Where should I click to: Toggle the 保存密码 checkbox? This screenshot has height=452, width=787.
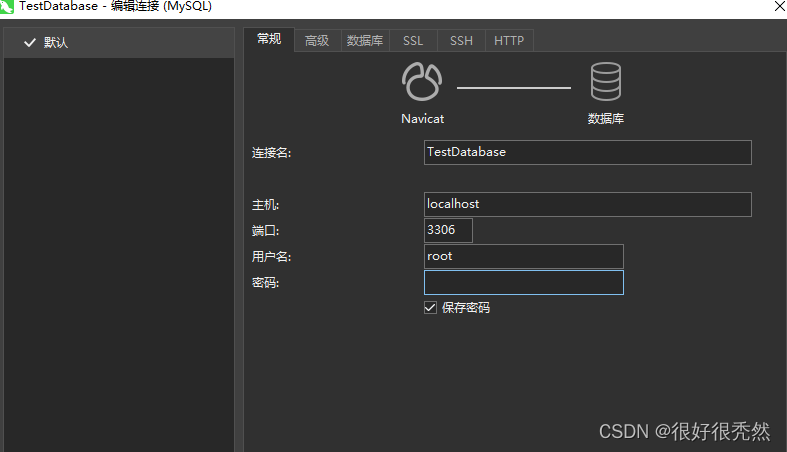(430, 308)
